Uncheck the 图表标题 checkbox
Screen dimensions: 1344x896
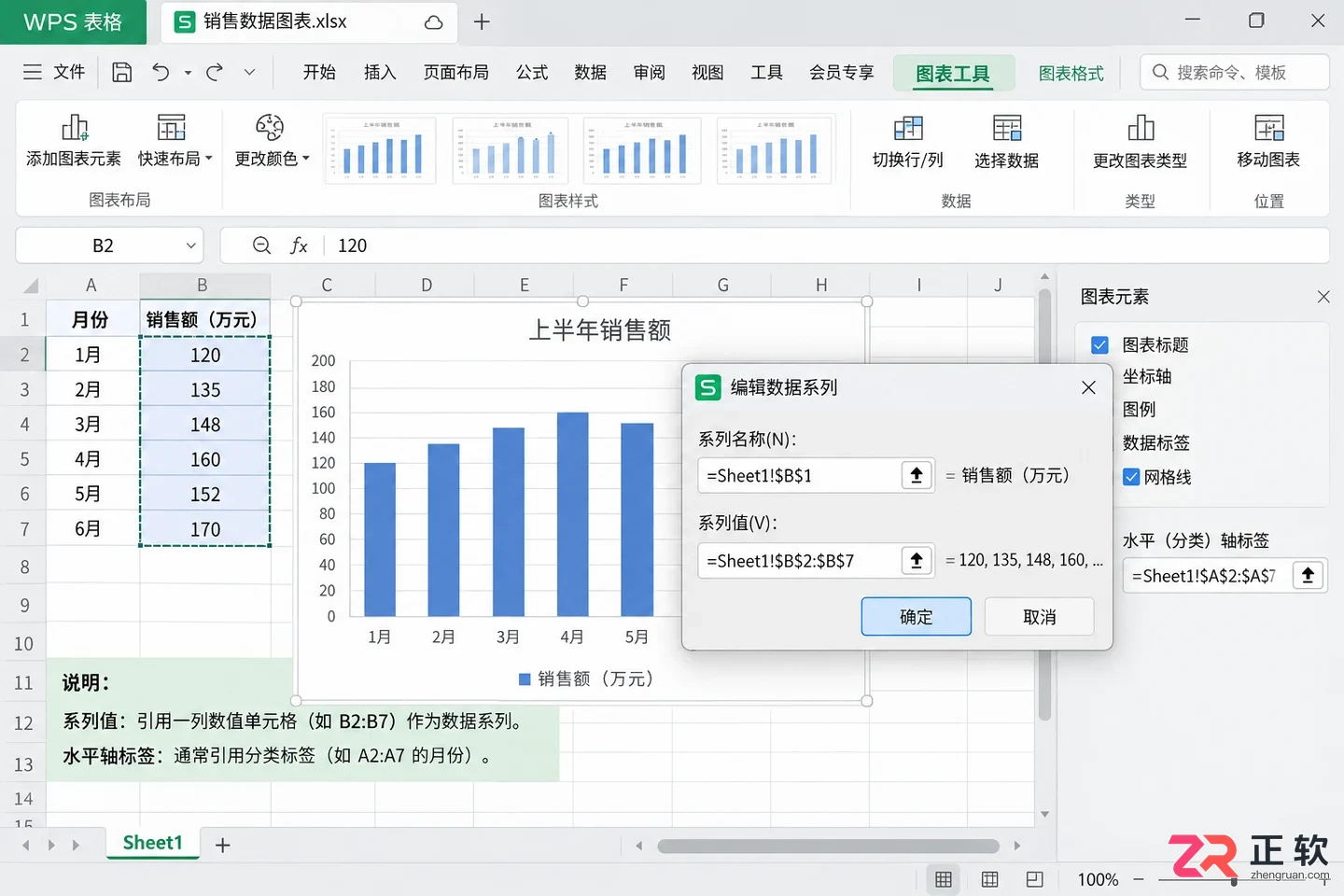coord(1099,345)
